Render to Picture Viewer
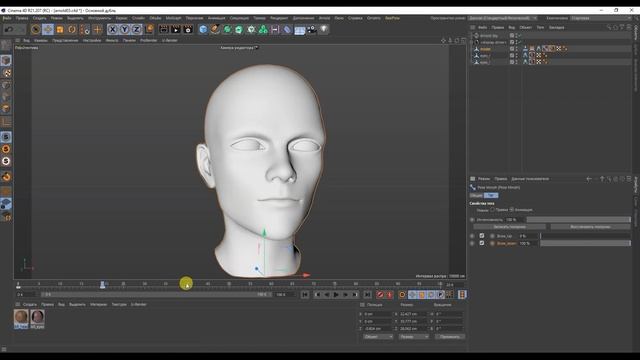 (x=176, y=29)
